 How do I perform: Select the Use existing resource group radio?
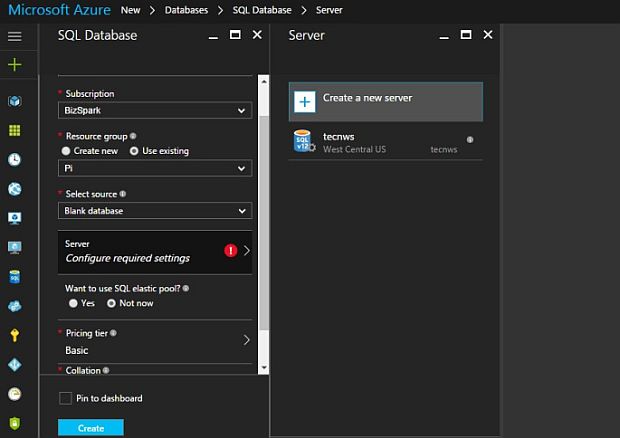[x=134, y=151]
